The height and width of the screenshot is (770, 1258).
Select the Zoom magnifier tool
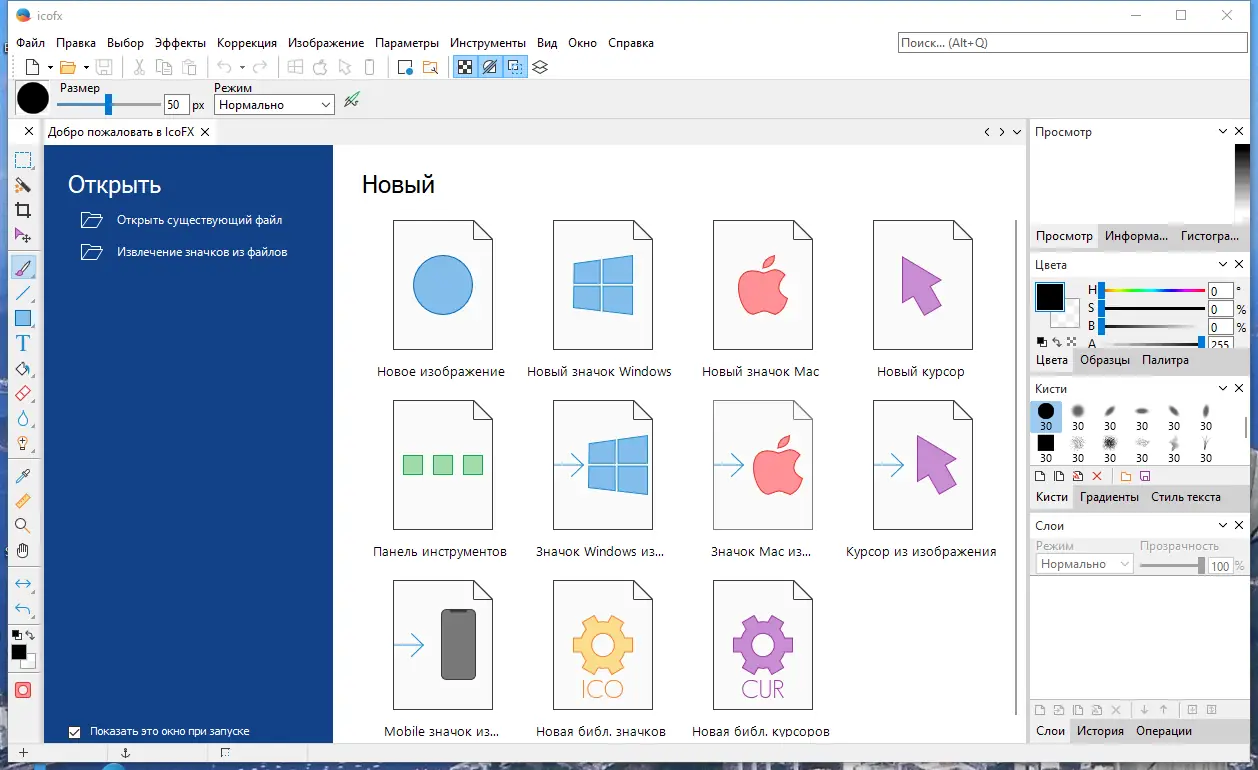[22, 526]
